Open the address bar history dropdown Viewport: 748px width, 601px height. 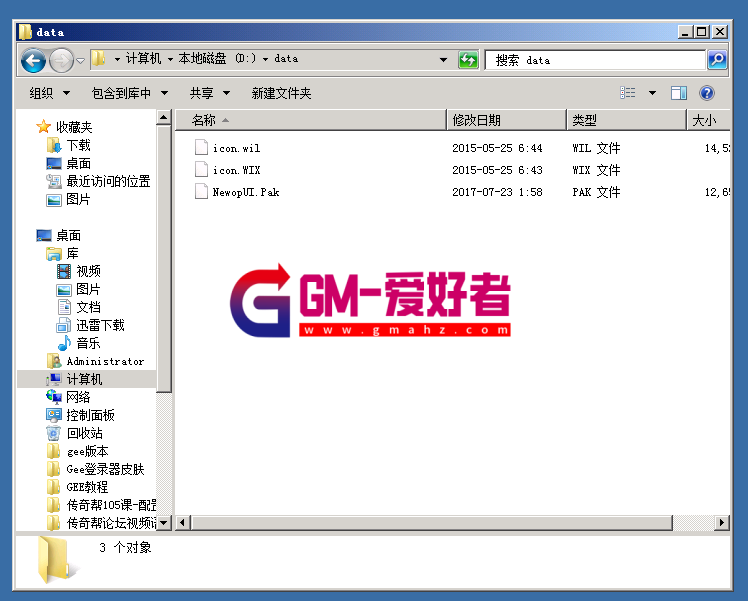(444, 60)
